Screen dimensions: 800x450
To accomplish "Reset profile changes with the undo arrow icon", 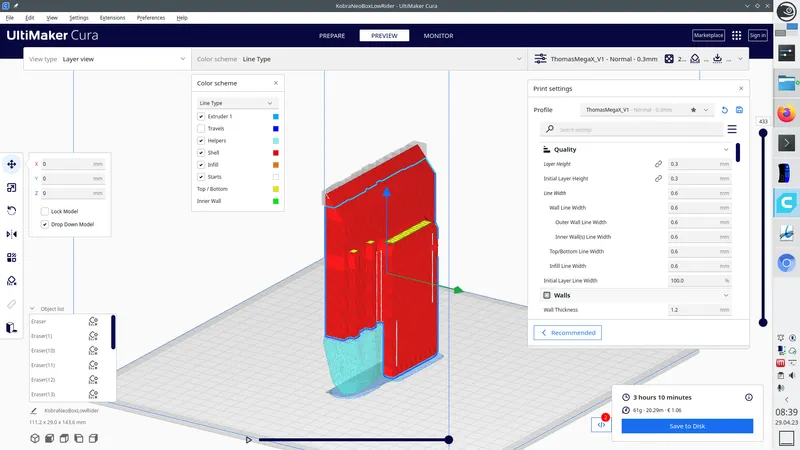I will click(725, 109).
